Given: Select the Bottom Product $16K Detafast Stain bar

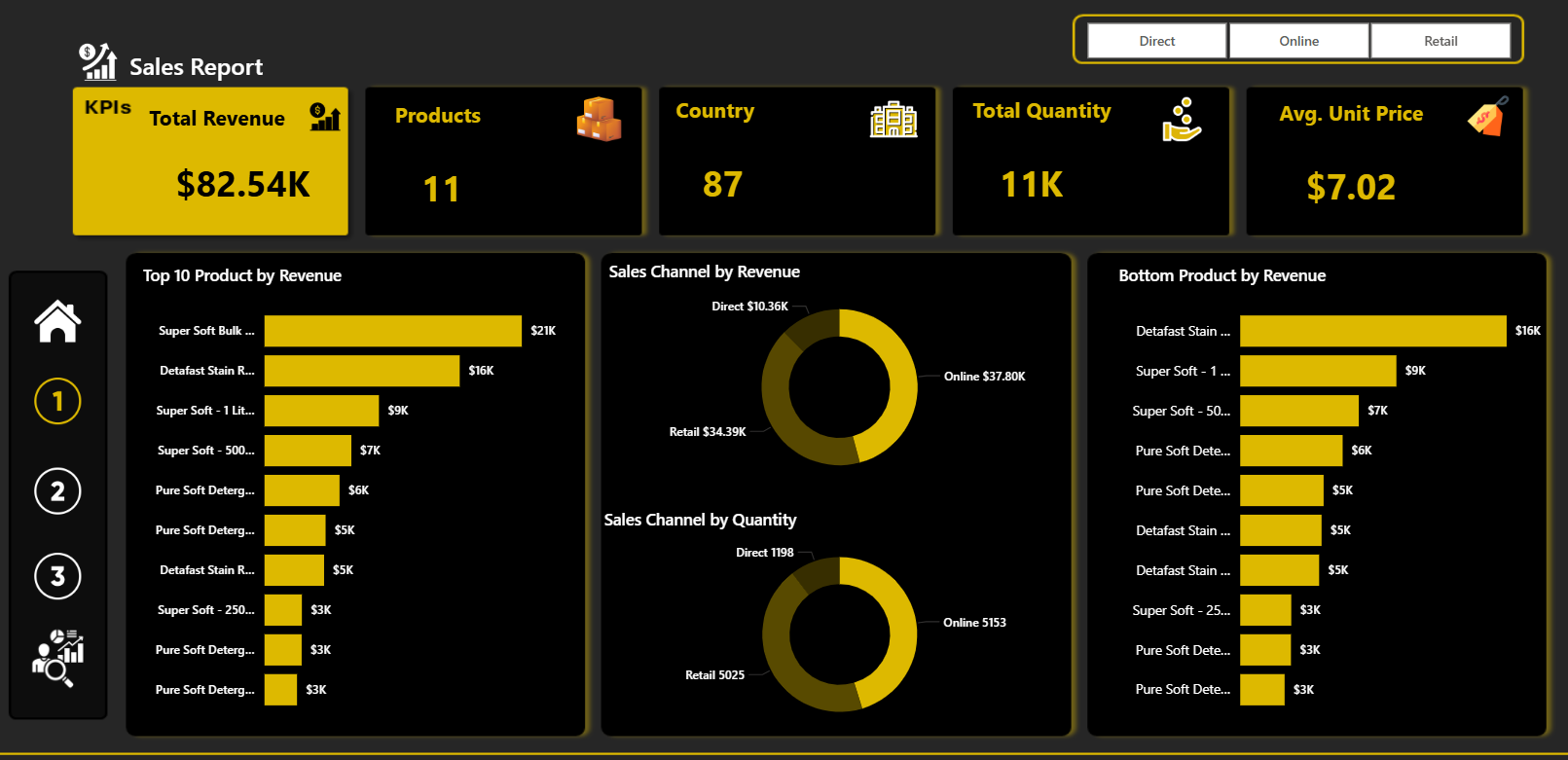Looking at the screenshot, I should coord(1373,331).
